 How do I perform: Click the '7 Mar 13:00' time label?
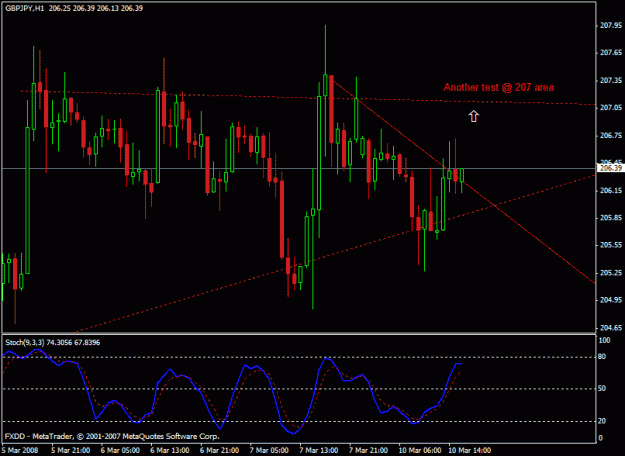320,450
